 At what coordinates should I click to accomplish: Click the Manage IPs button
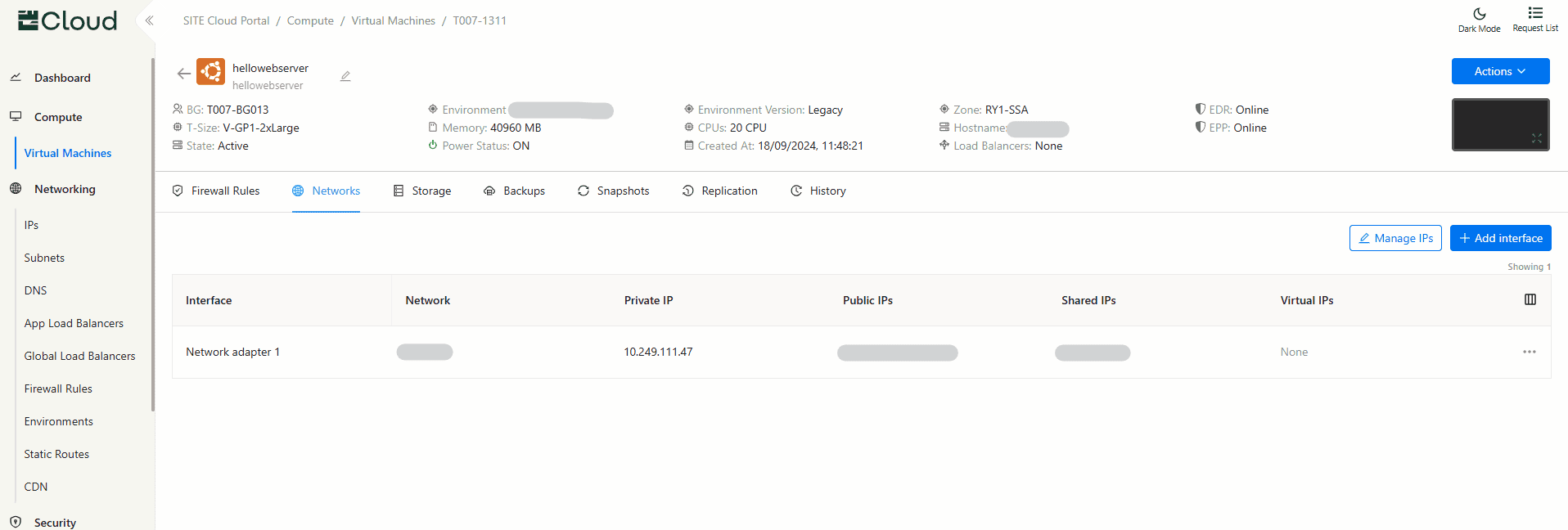pos(1395,238)
